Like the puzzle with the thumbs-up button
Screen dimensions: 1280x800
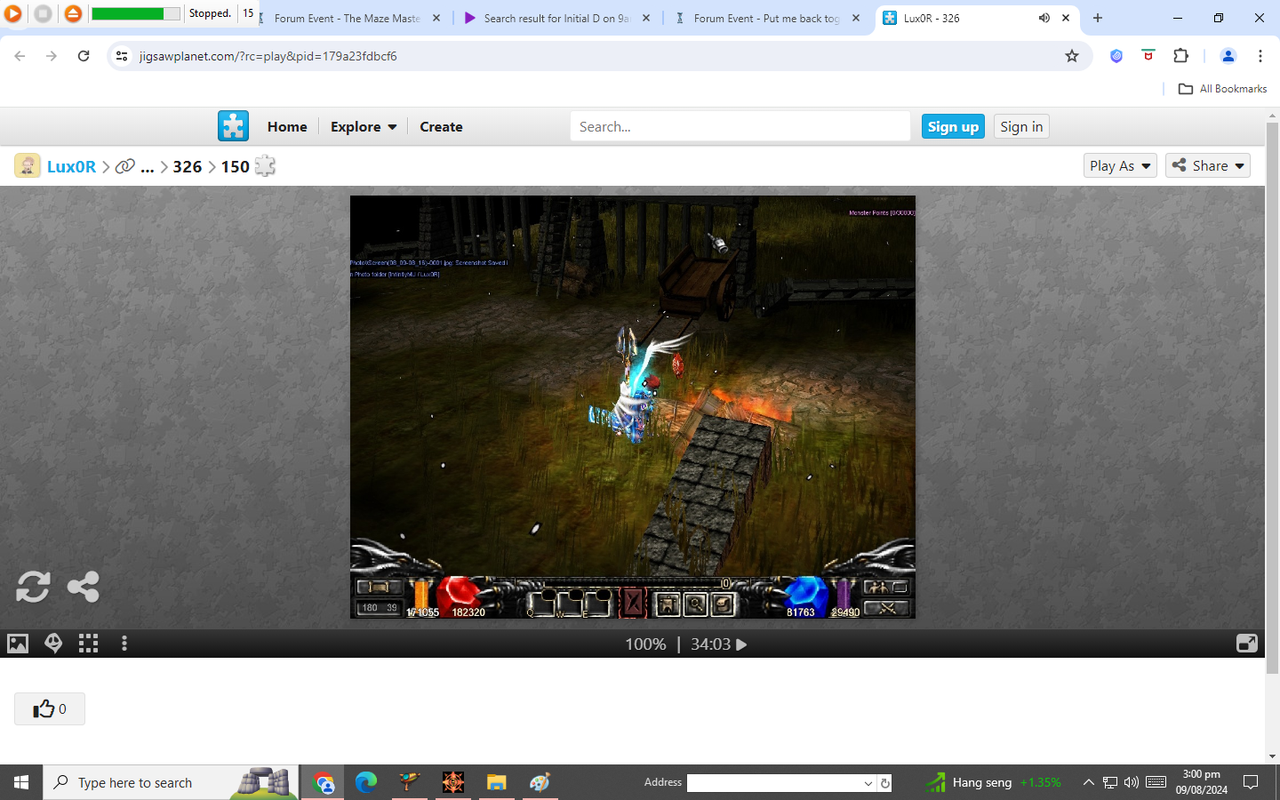[49, 709]
